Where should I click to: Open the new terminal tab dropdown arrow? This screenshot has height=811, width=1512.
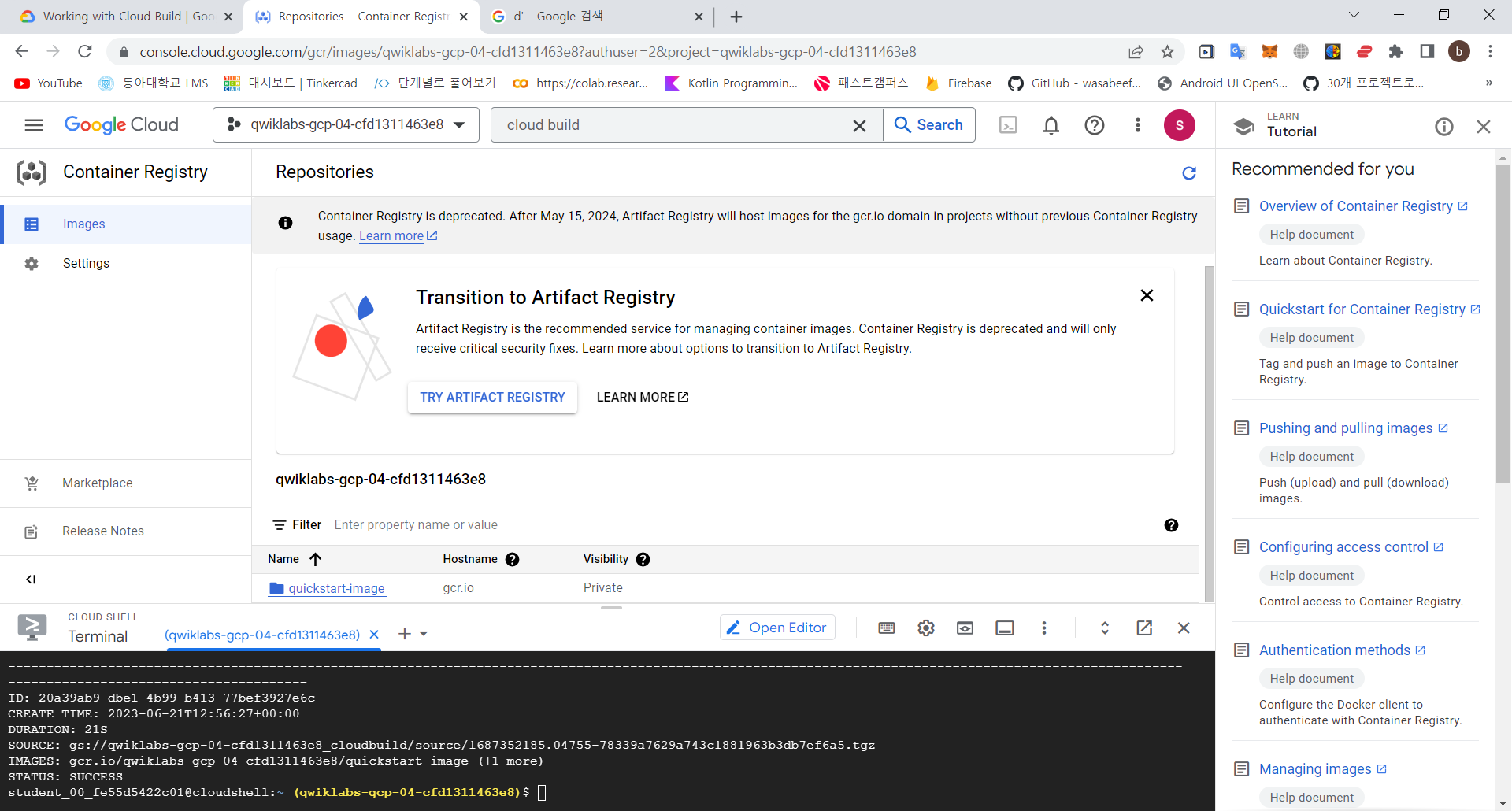[x=424, y=634]
